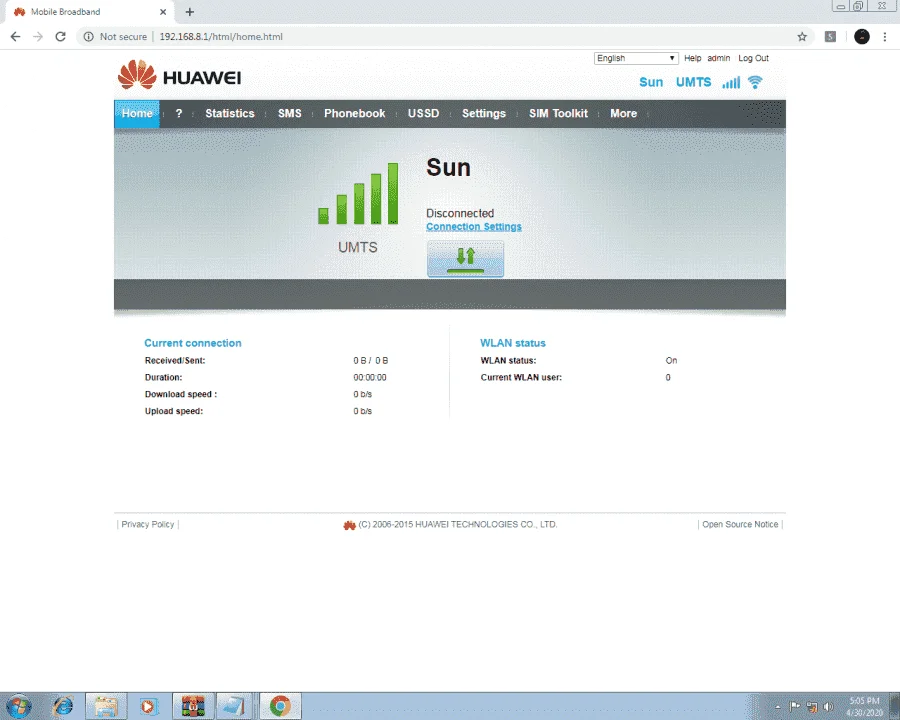Image resolution: width=900 pixels, height=720 pixels.
Task: Click the 'Current WLAN user' label
Action: click(x=521, y=377)
